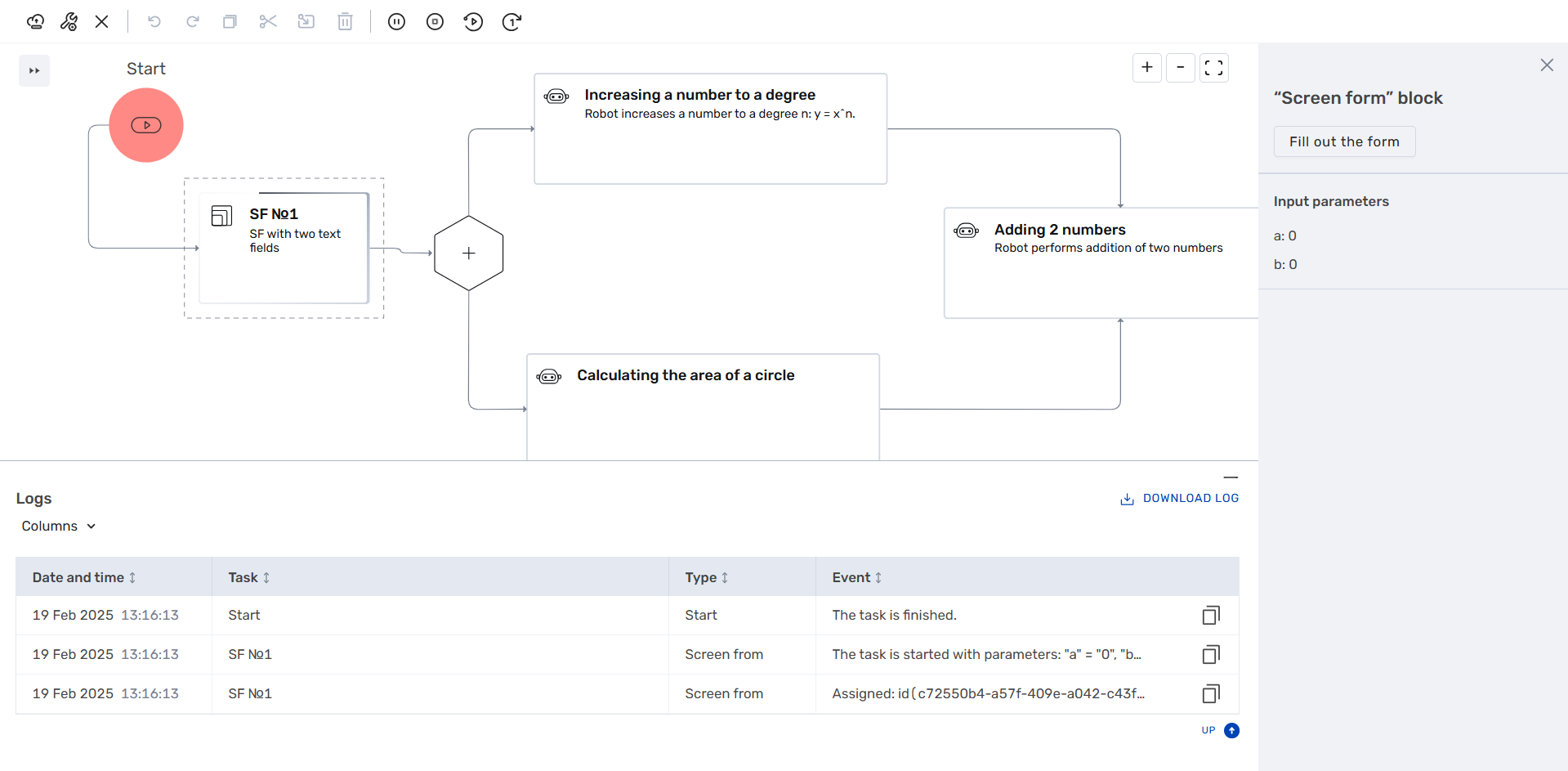Stop the process execution

click(435, 22)
